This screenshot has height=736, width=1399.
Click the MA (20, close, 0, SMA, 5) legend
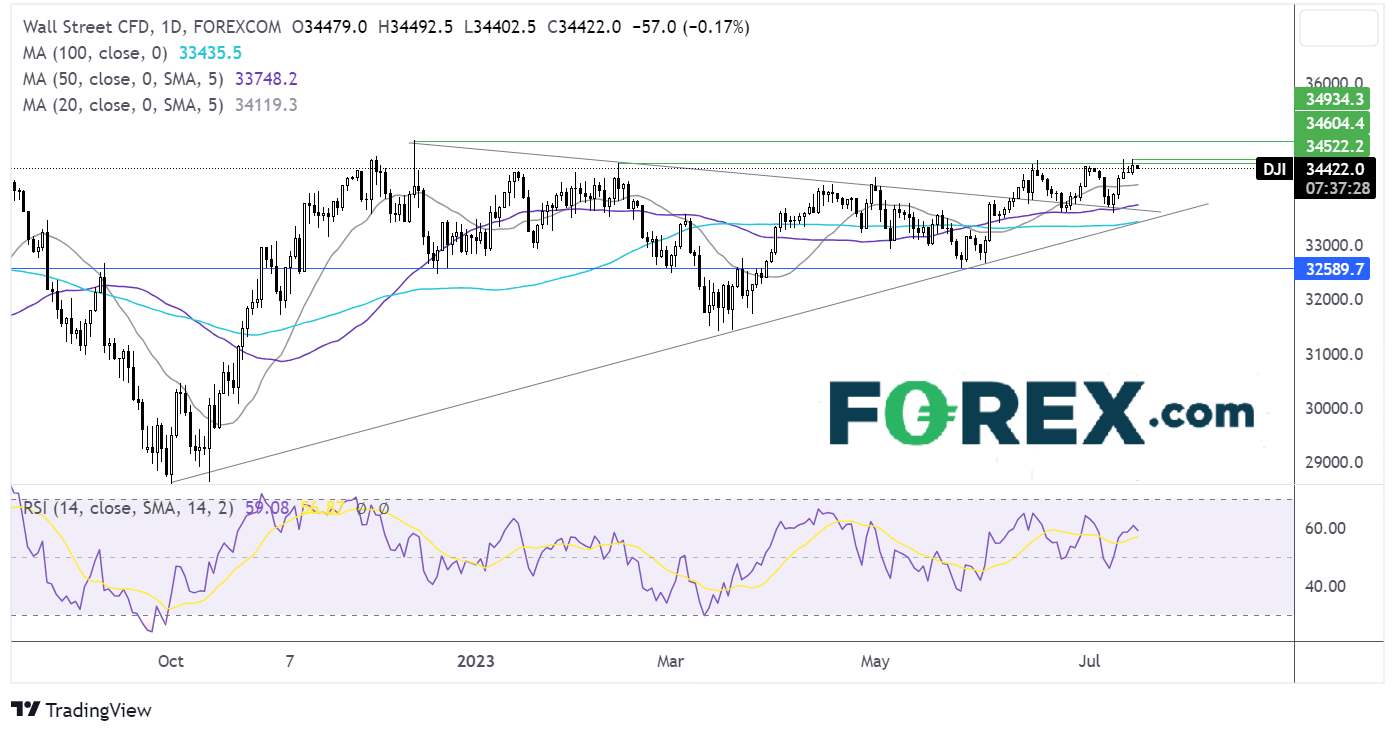tap(123, 104)
